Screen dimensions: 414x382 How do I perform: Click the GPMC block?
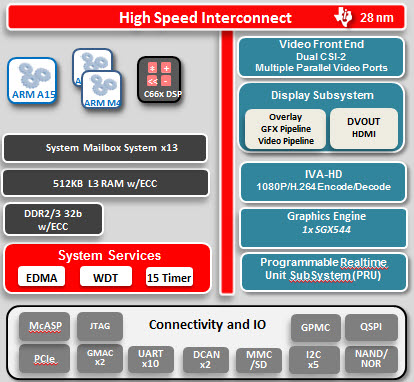[x=316, y=328]
